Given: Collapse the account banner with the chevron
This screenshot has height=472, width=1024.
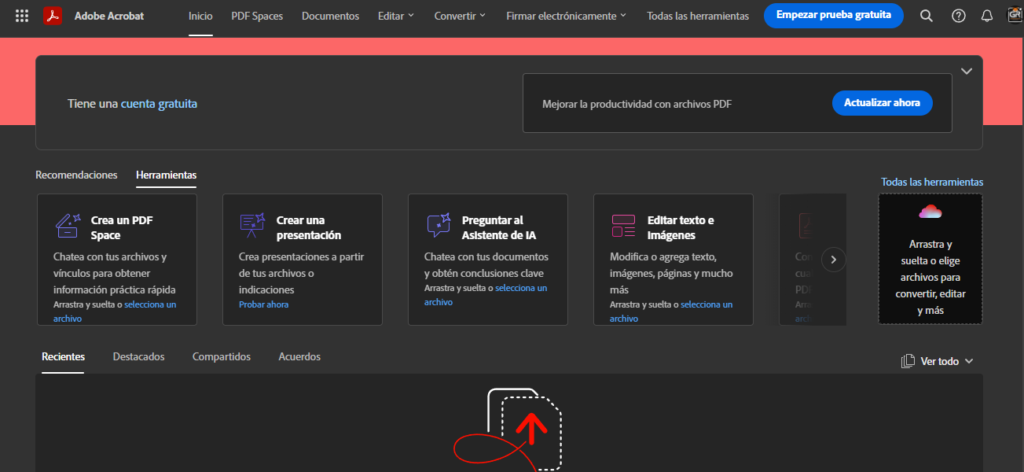Looking at the screenshot, I should coord(966,71).
